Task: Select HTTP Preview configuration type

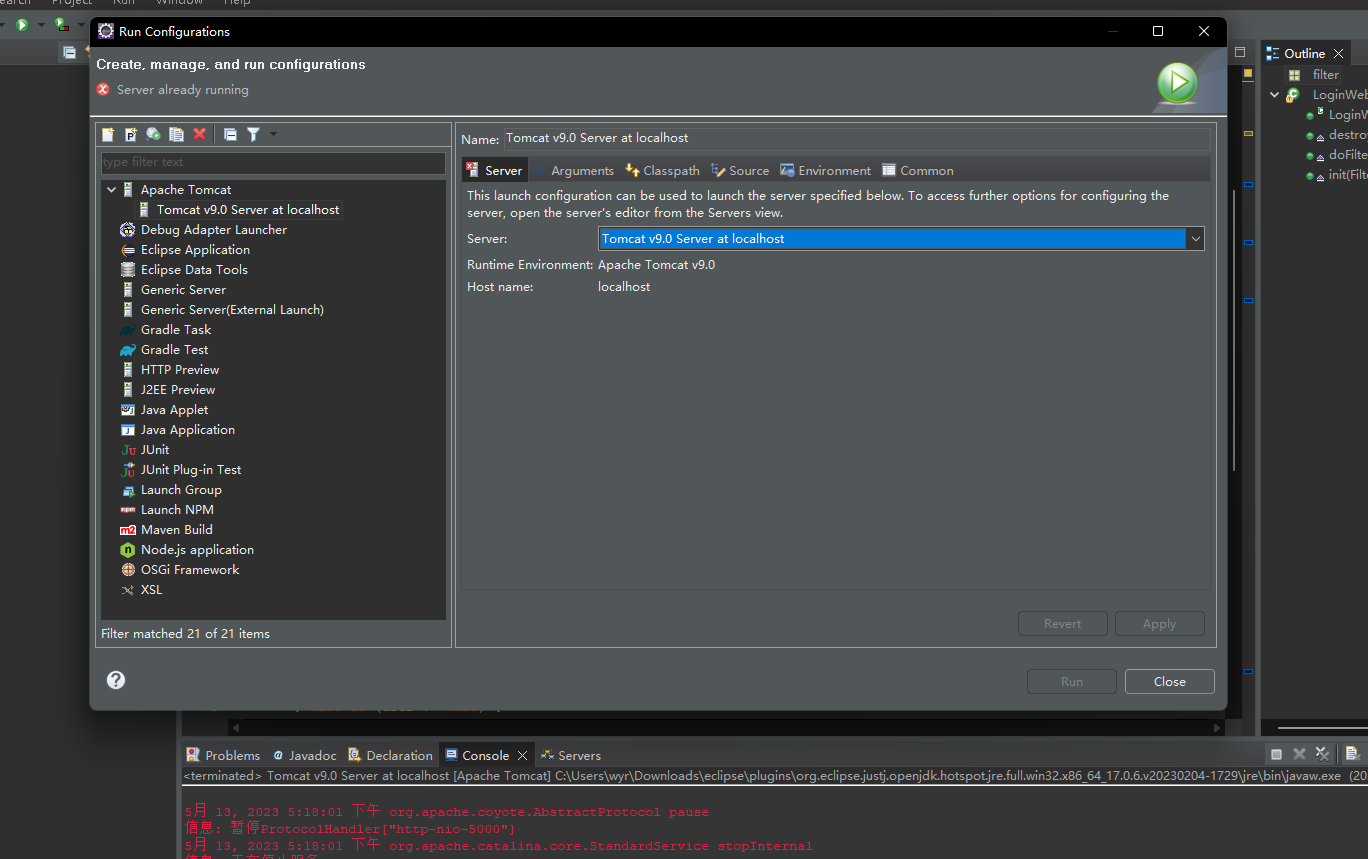Action: click(x=180, y=369)
